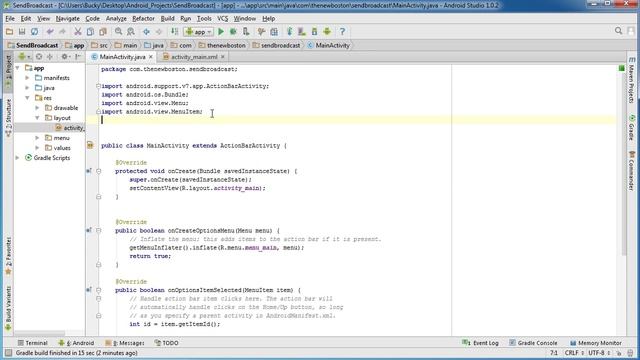Screen dimensions: 640x360
Task: Click the Find magnifier icon
Action: [x=118, y=31]
